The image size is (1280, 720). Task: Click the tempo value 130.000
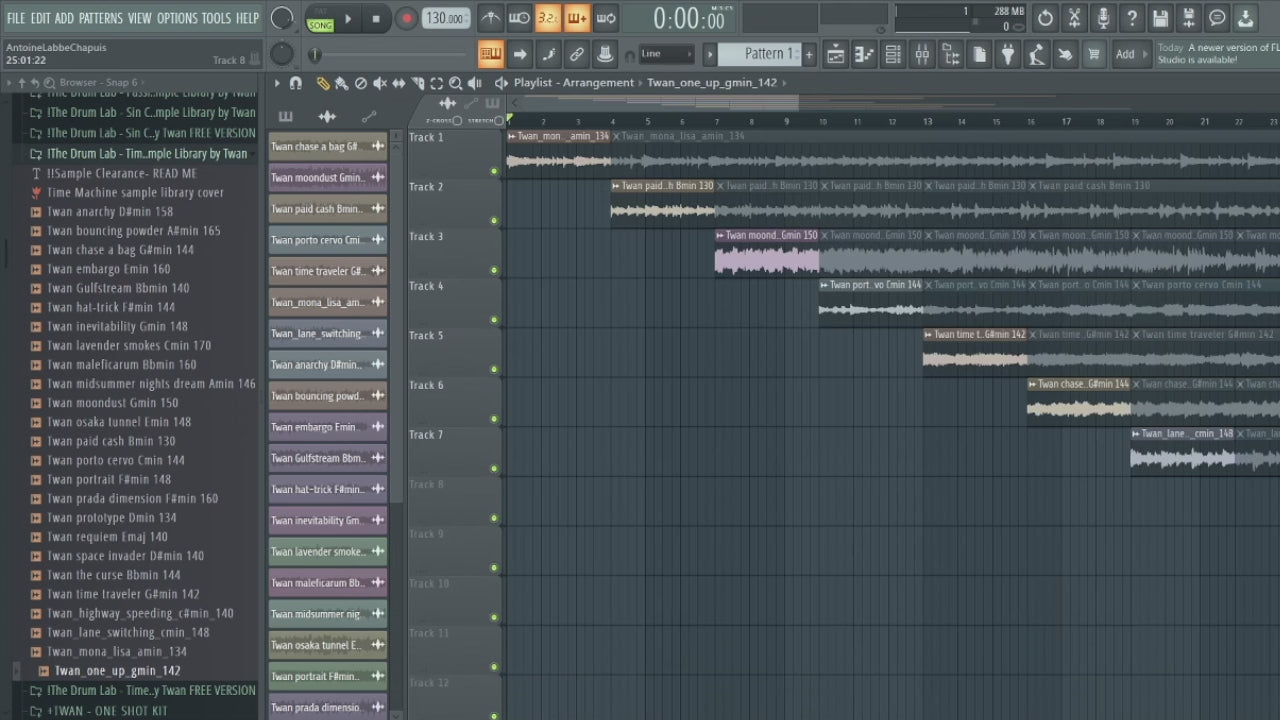pos(445,18)
